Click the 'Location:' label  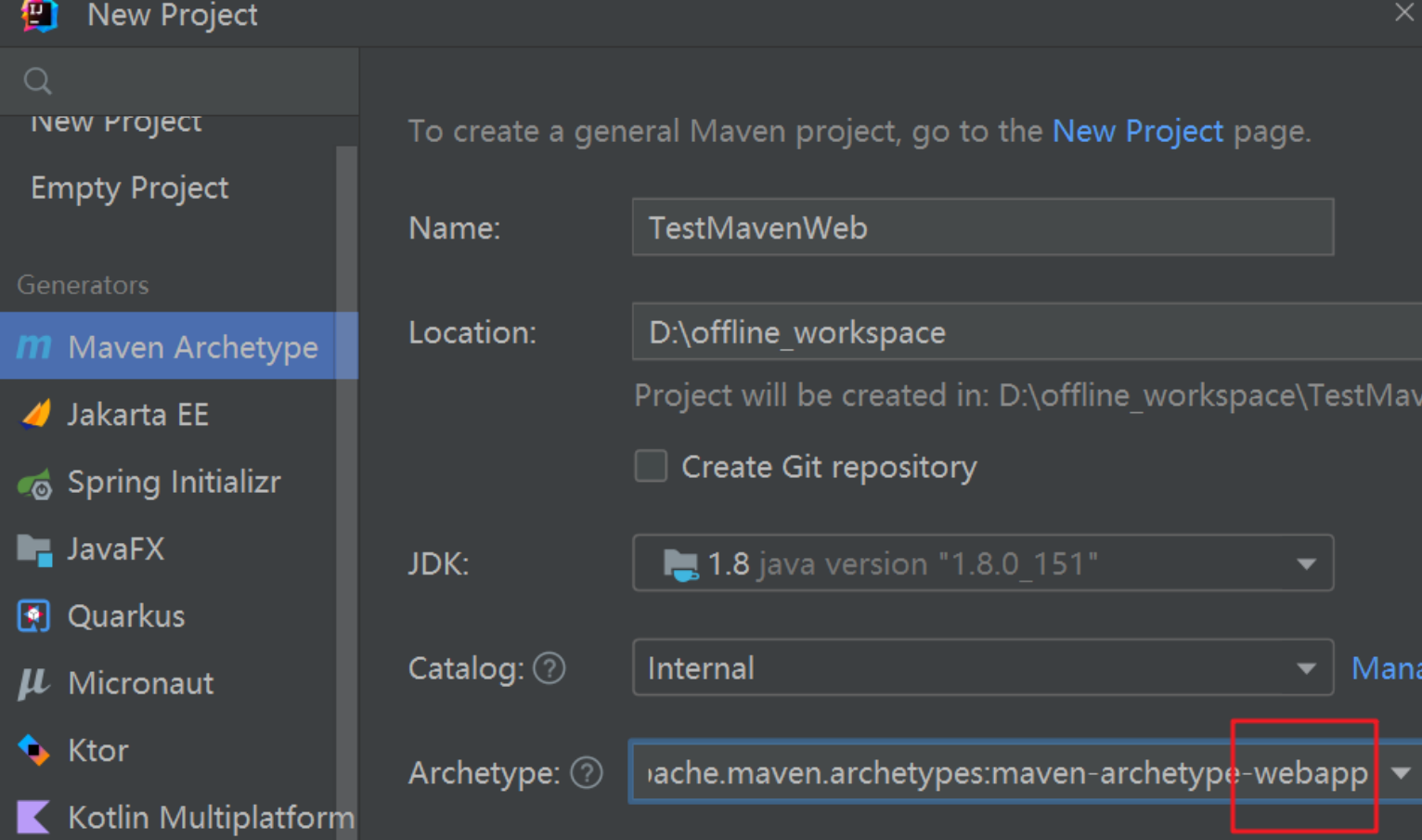pyautogui.click(x=472, y=332)
